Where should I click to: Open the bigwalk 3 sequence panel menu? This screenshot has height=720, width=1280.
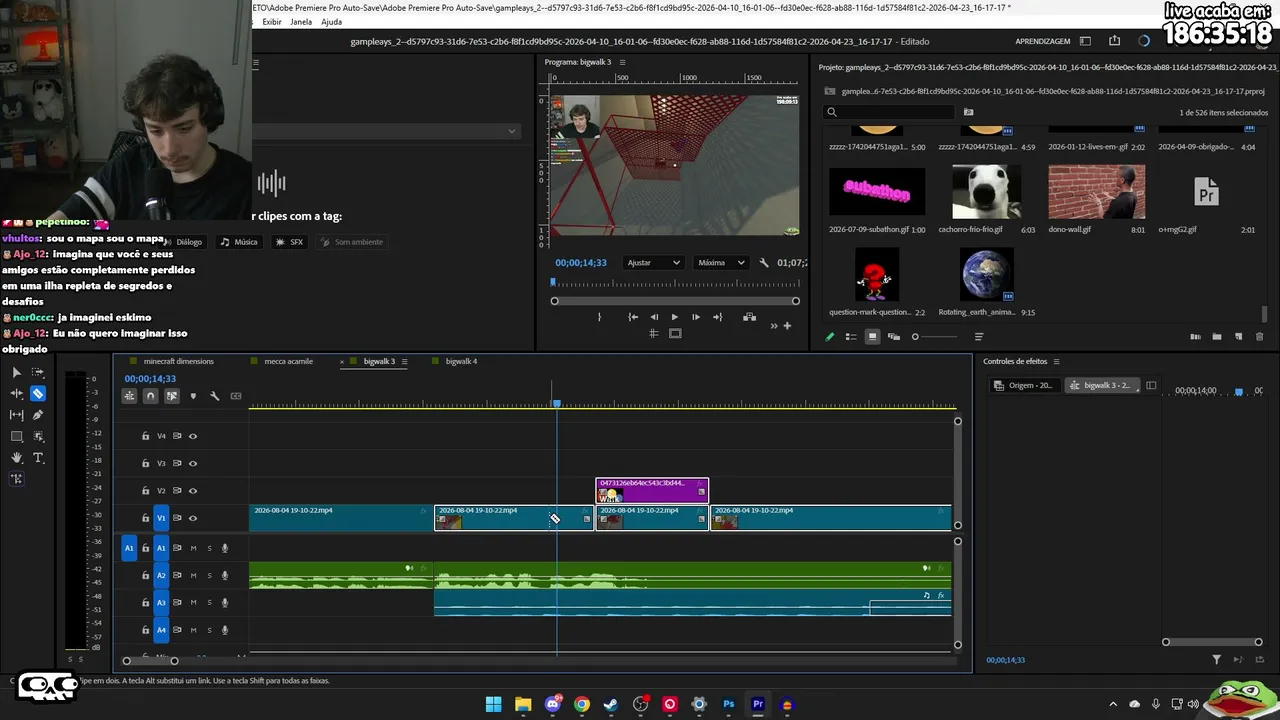405,361
